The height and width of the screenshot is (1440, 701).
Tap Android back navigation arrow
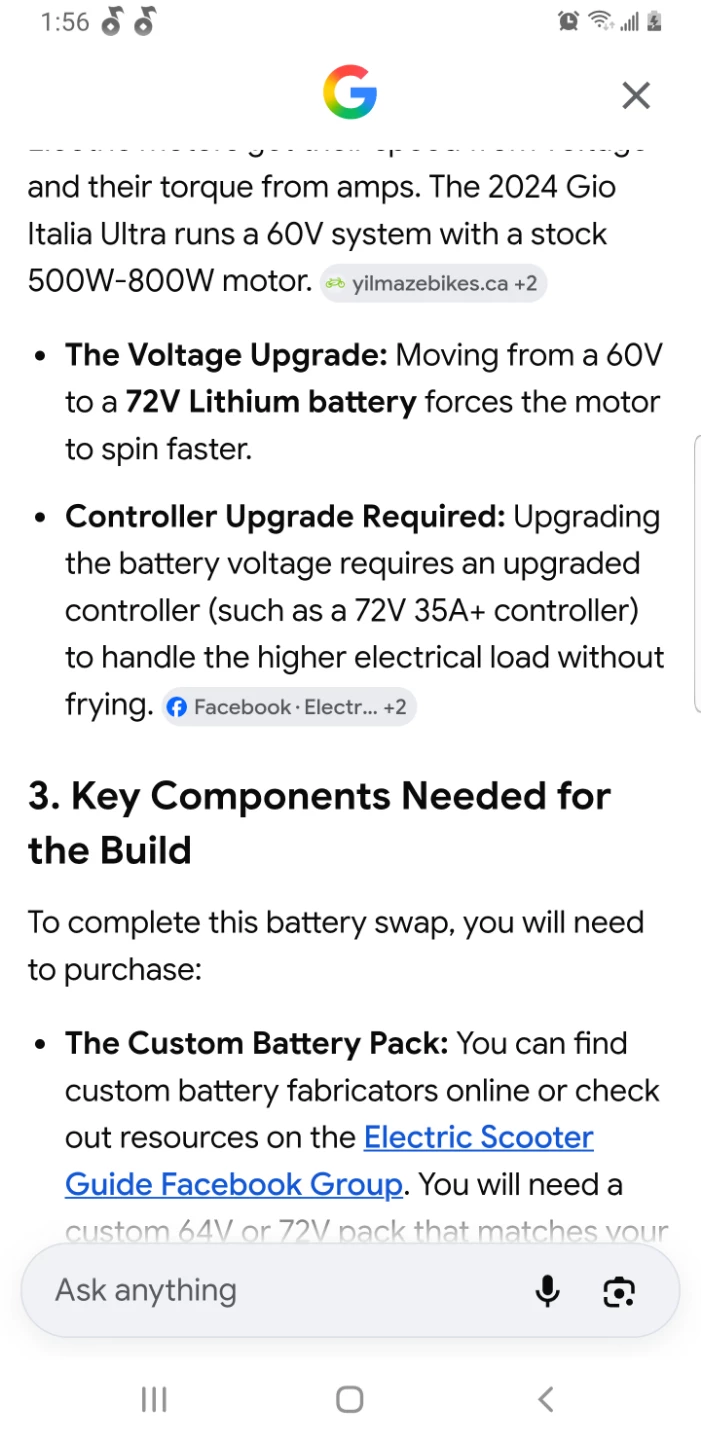tap(545, 1399)
